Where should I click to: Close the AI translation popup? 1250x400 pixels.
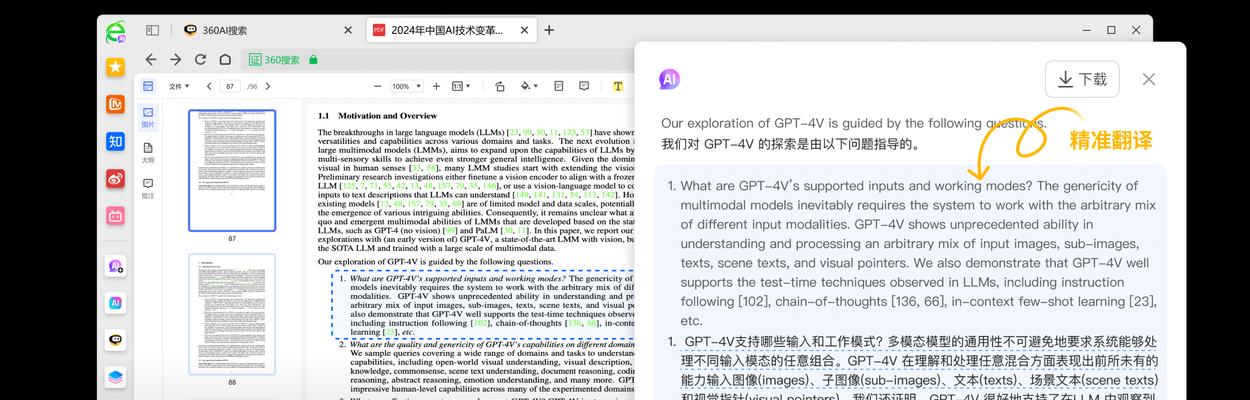point(1149,79)
